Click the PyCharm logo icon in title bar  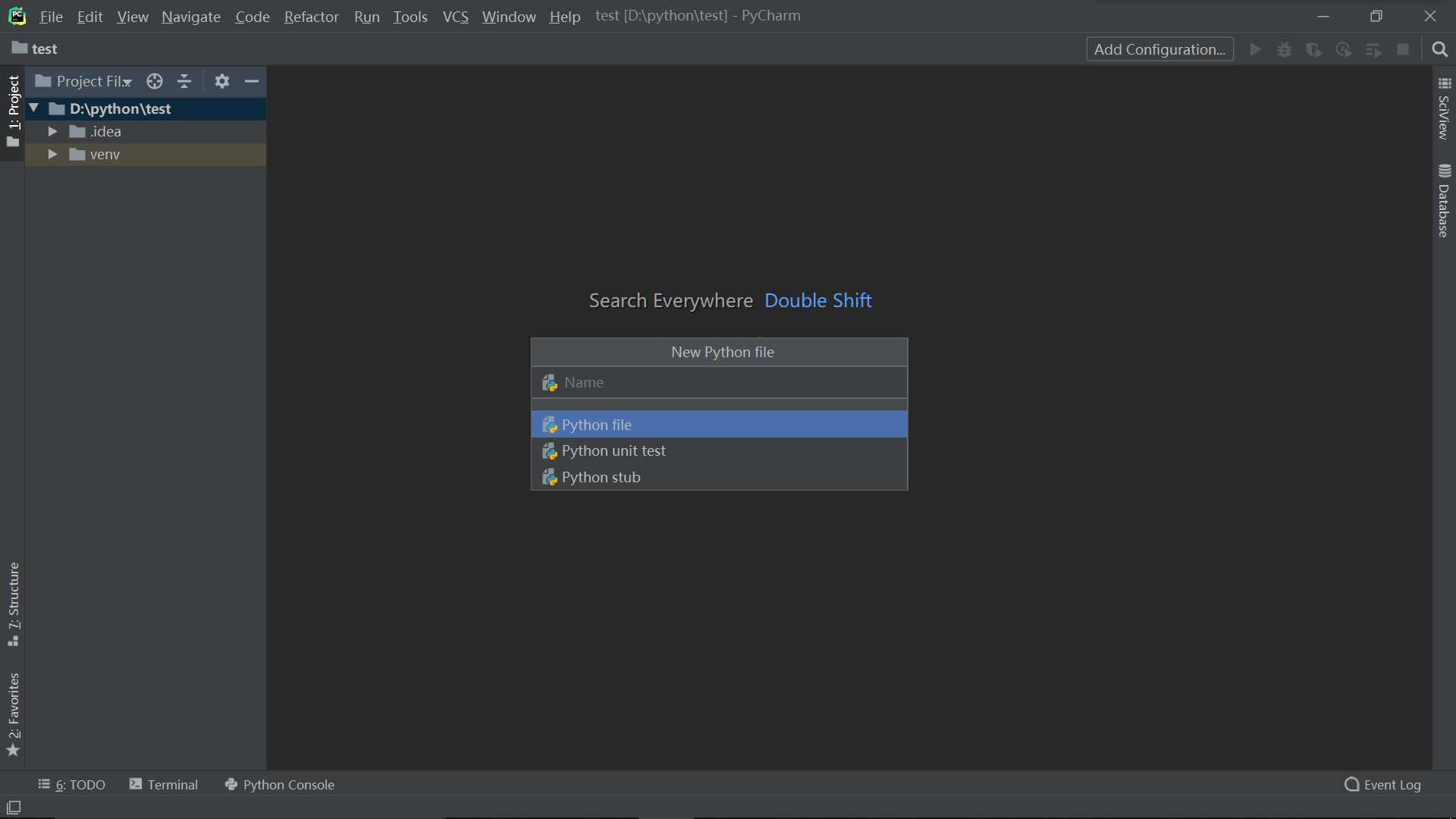tap(17, 16)
